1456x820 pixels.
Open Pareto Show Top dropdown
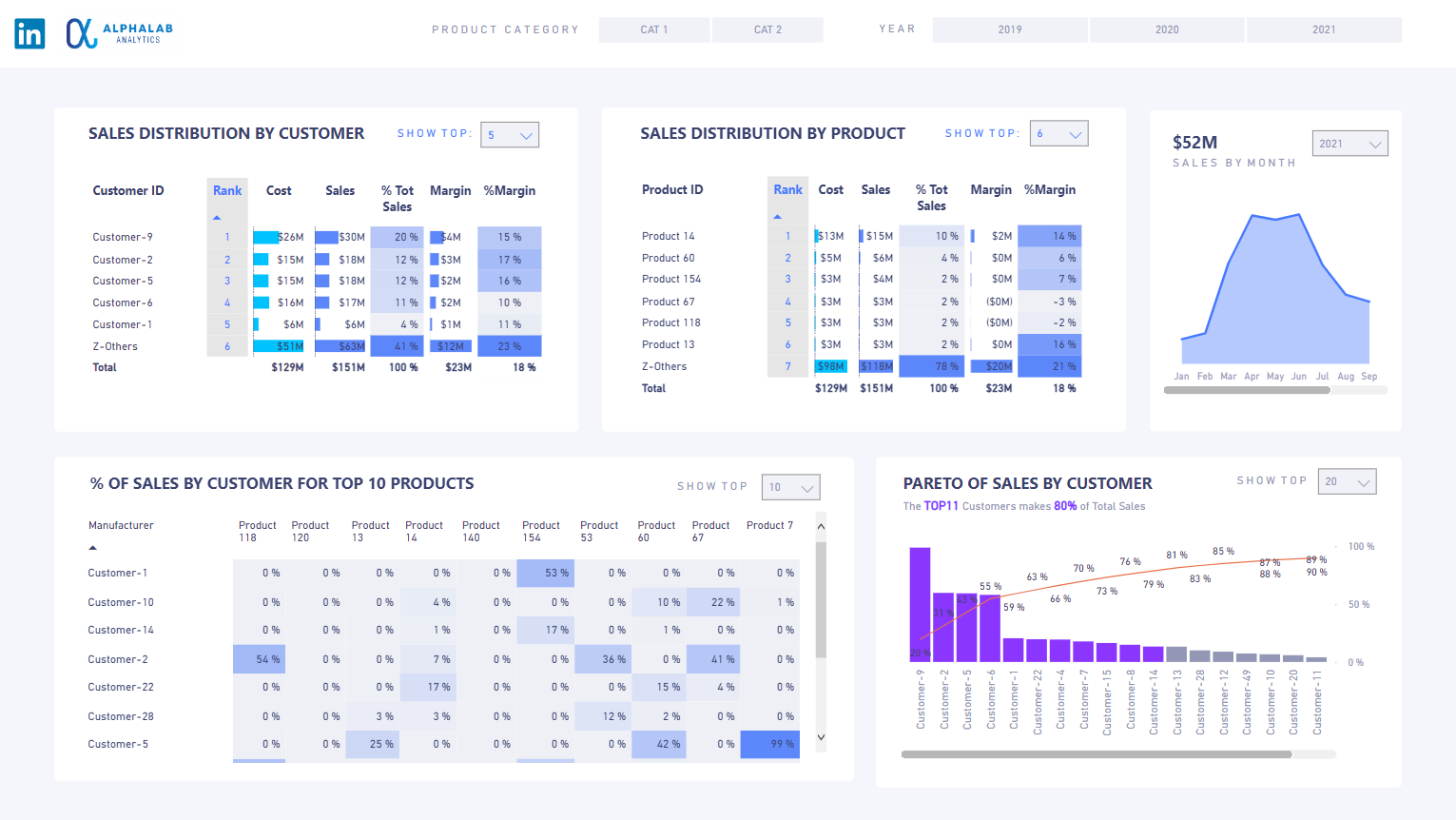[1347, 481]
